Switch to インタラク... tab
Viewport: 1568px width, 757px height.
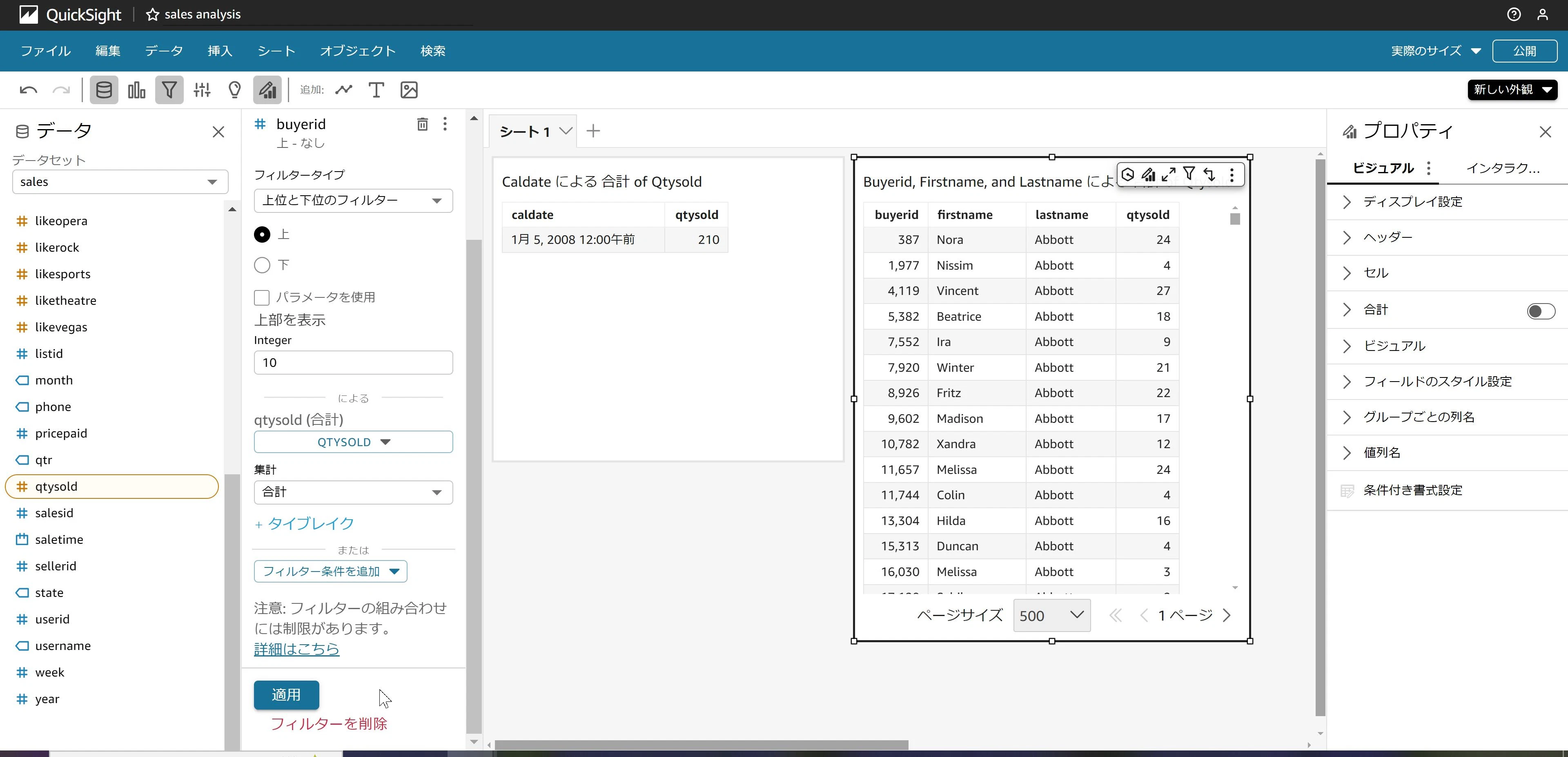(x=1503, y=168)
